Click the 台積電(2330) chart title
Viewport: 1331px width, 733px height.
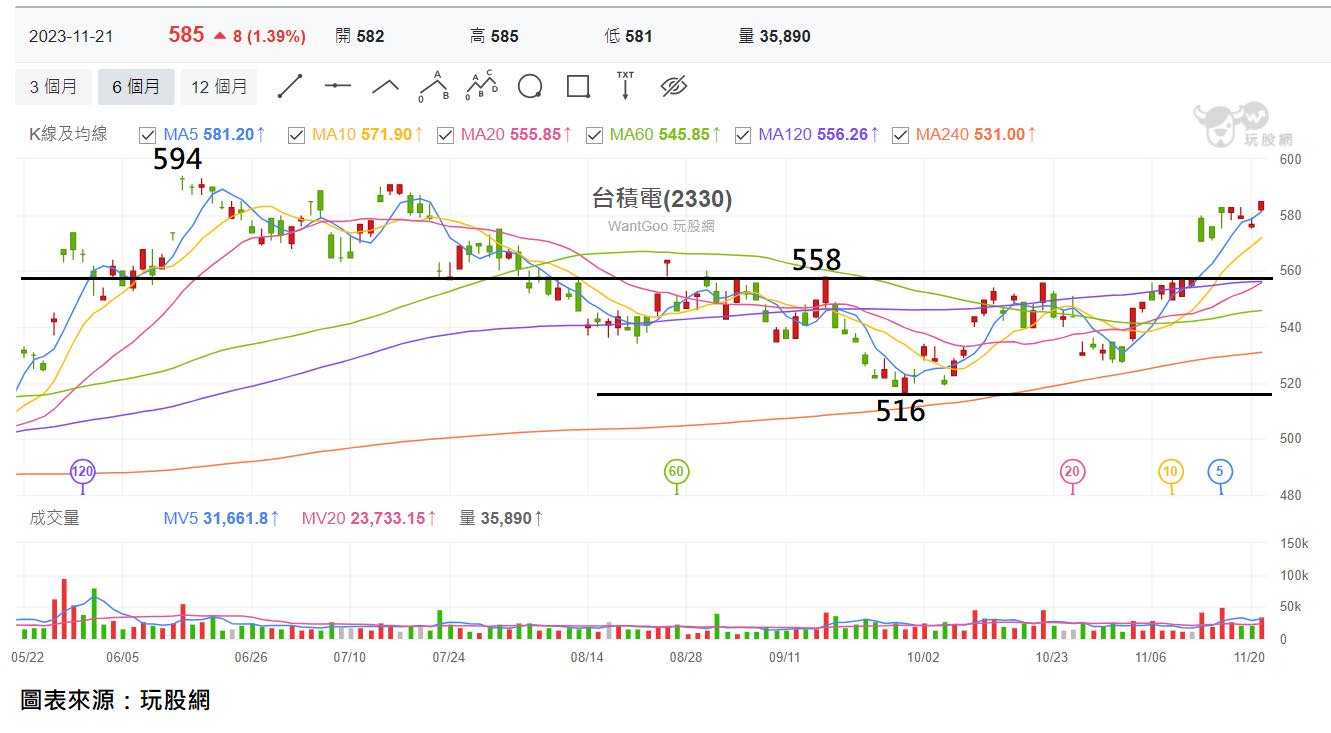(662, 199)
